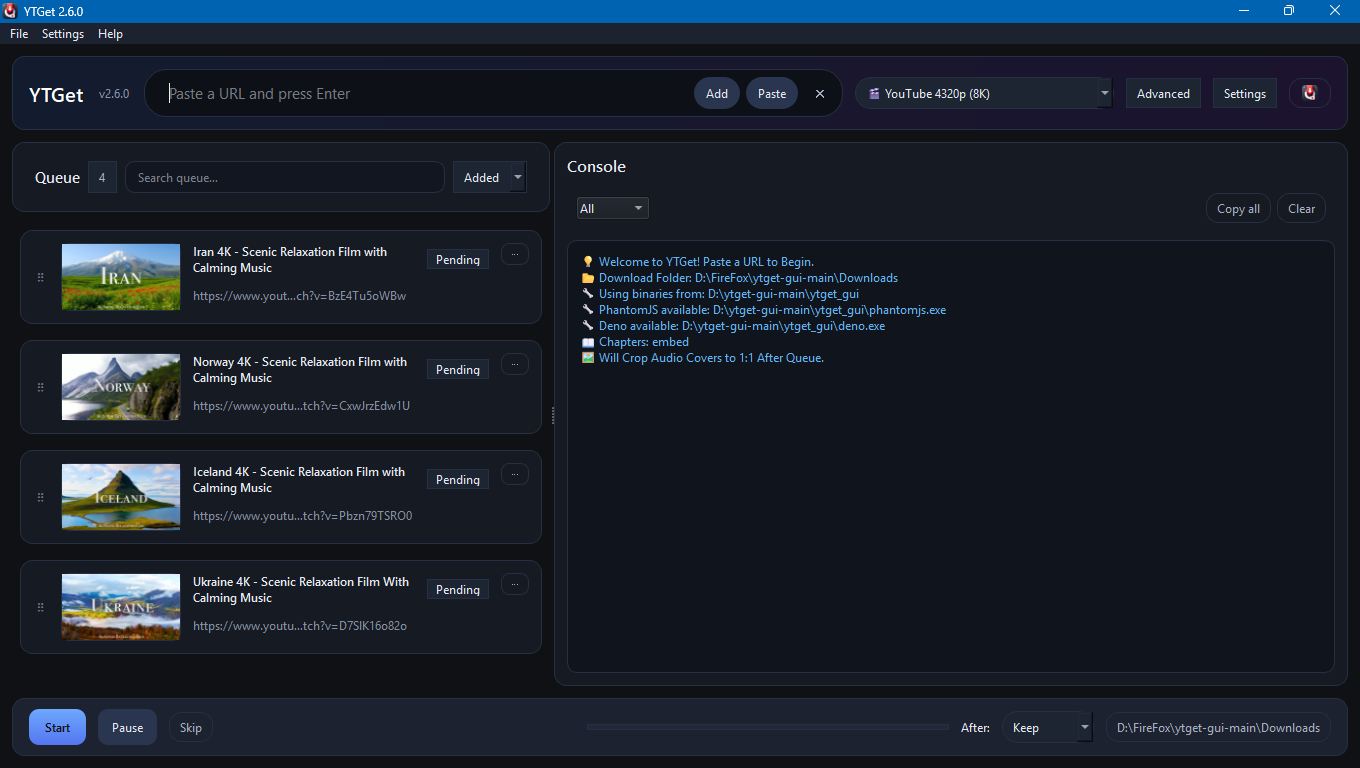Select the Iran thumbnail
This screenshot has height=768, width=1360.
(121, 277)
